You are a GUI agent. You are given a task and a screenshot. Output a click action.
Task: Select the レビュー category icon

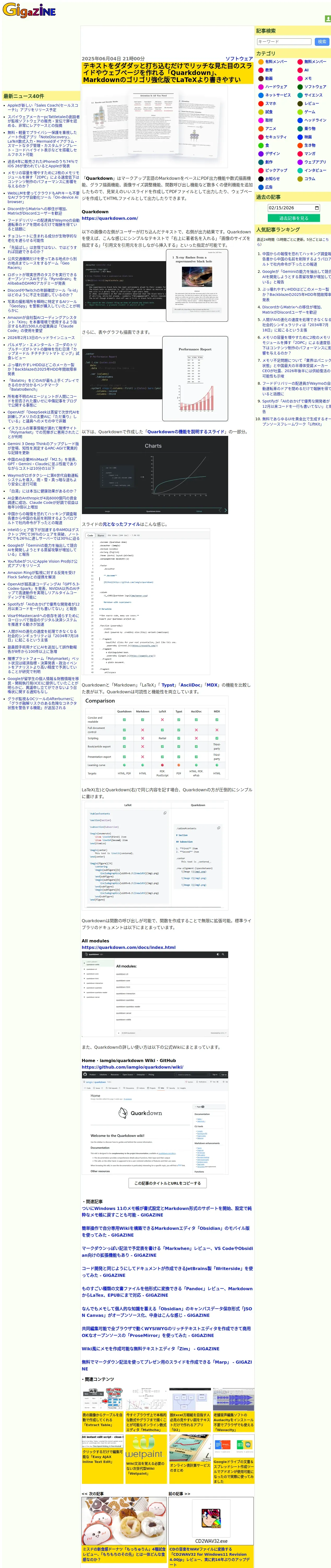click(300, 103)
